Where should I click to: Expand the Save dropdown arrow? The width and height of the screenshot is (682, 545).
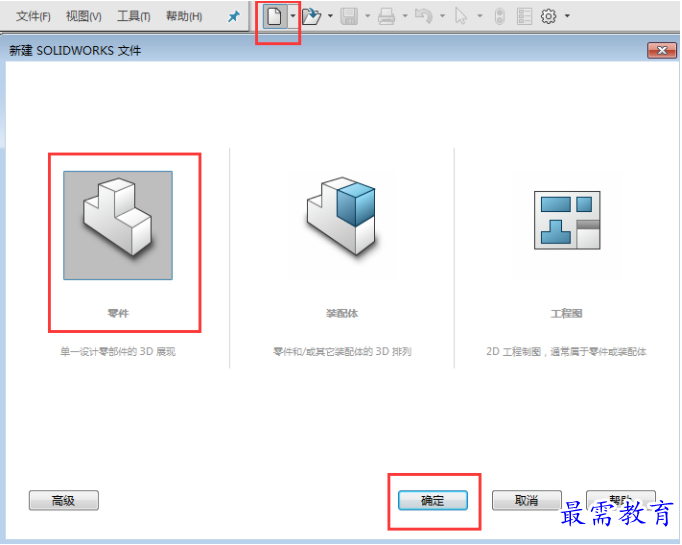(368, 17)
